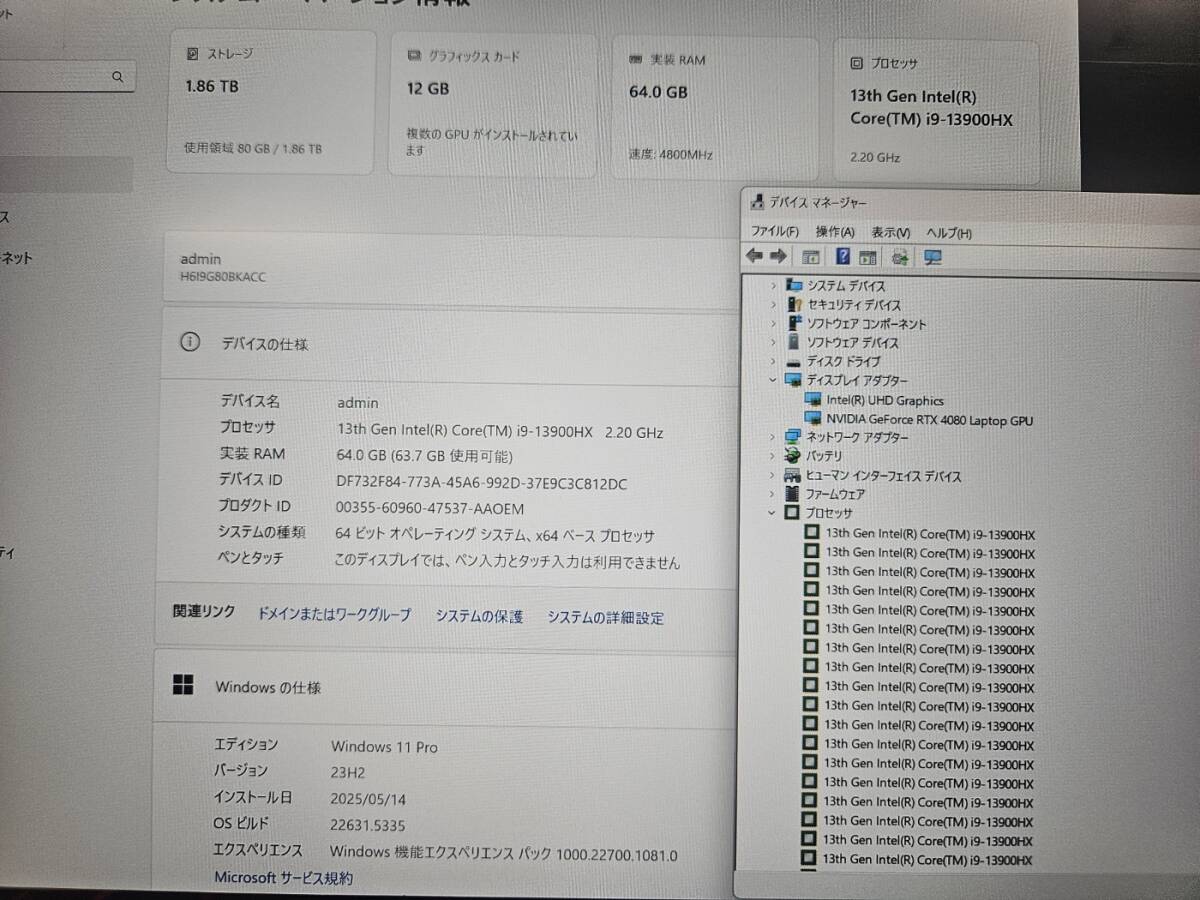Open the システムの詳細設定 link
Image resolution: width=1200 pixels, height=900 pixels.
[x=605, y=617]
